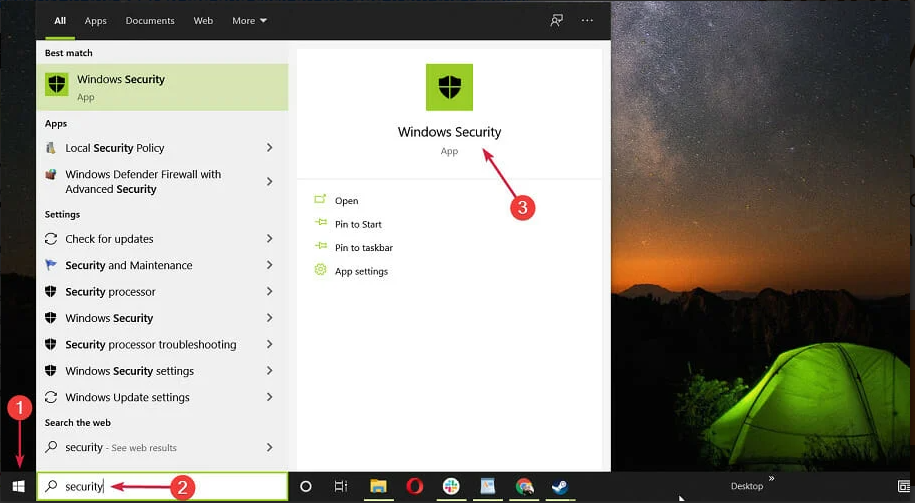Screen dimensions: 915x503
Task: Launch File Explorer from the taskbar
Action: [x=378, y=487]
